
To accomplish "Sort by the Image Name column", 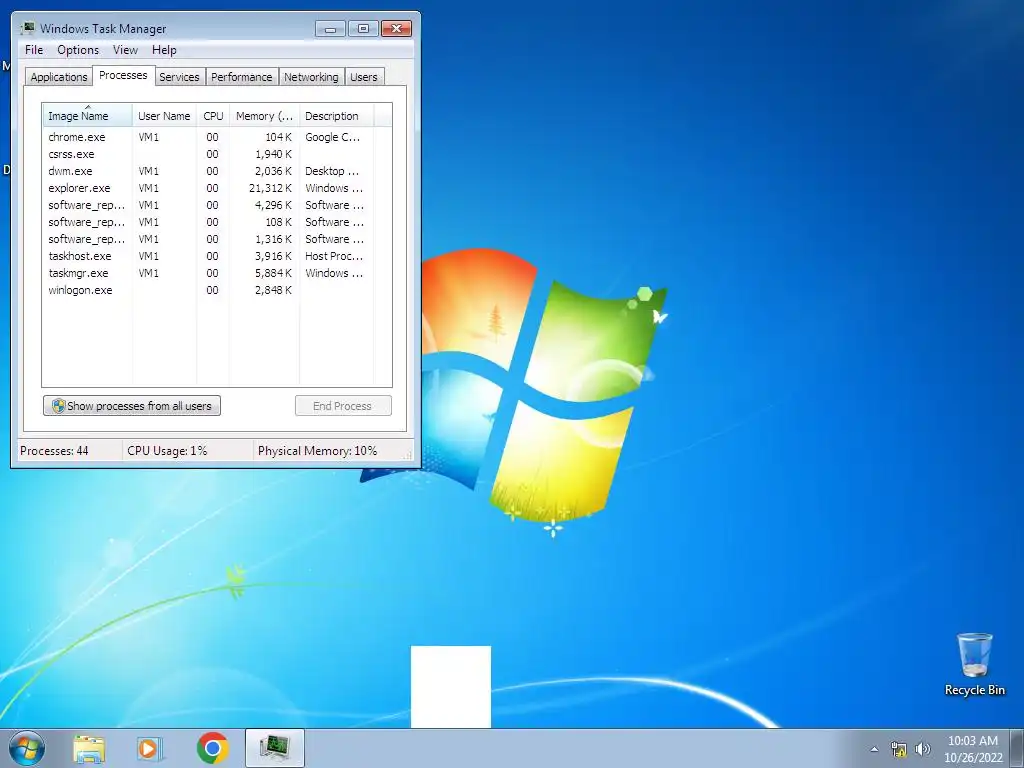I will coord(88,116).
